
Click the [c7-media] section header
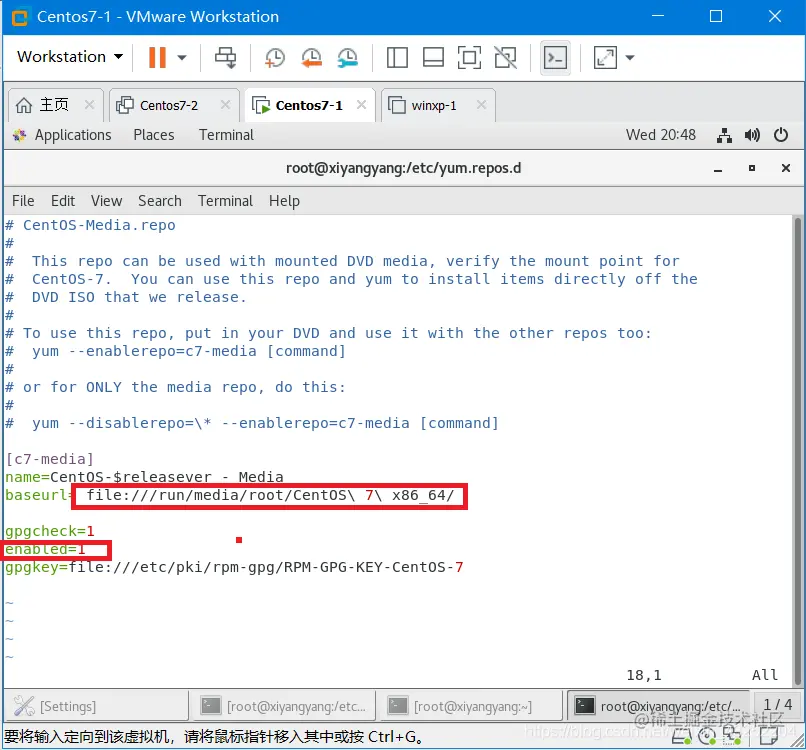[x=50, y=459]
